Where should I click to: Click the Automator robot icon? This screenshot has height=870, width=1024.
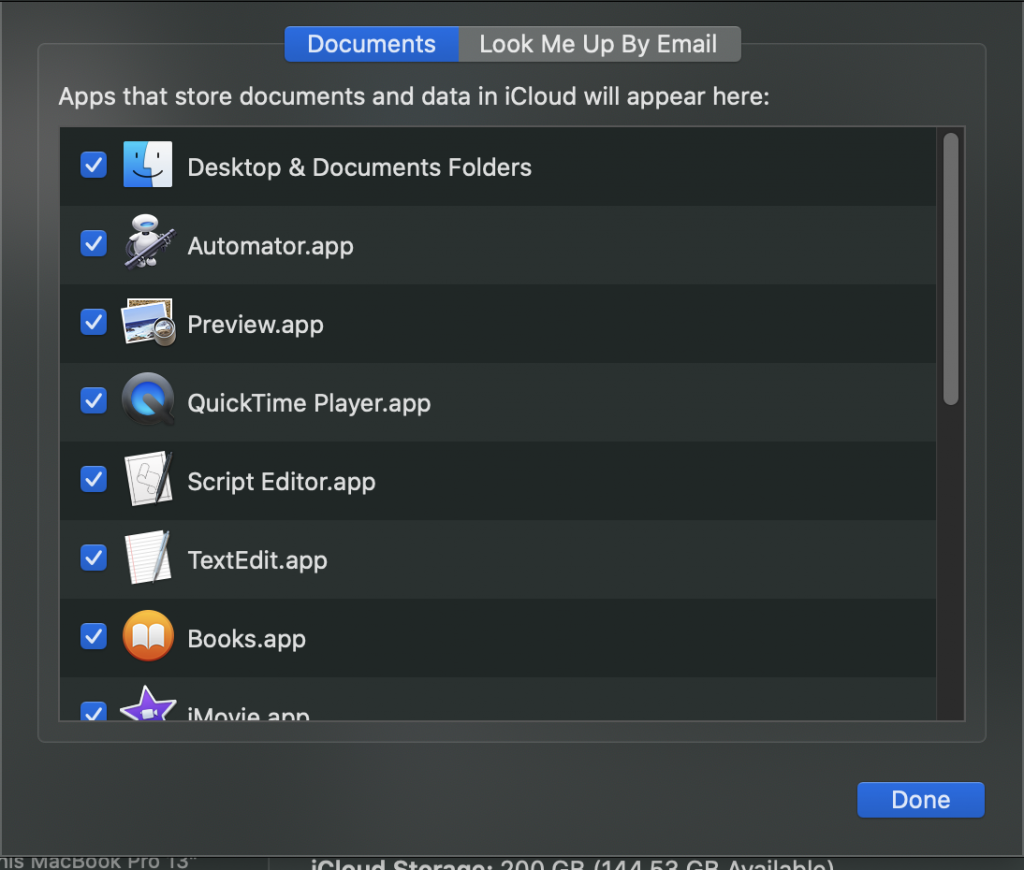[x=150, y=242]
